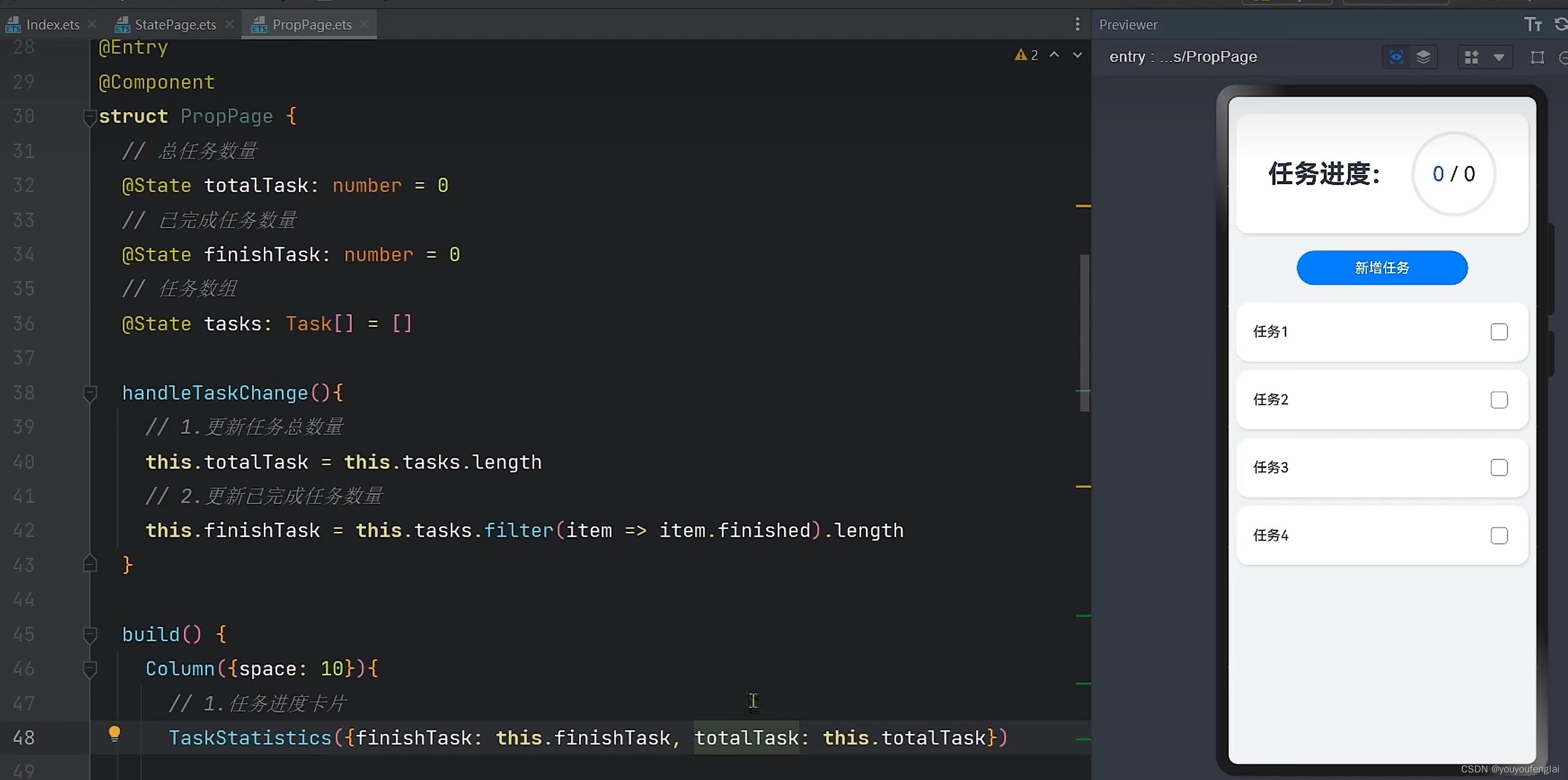The image size is (1568, 780).
Task: Click the handleTaskChange method name
Action: tap(215, 393)
